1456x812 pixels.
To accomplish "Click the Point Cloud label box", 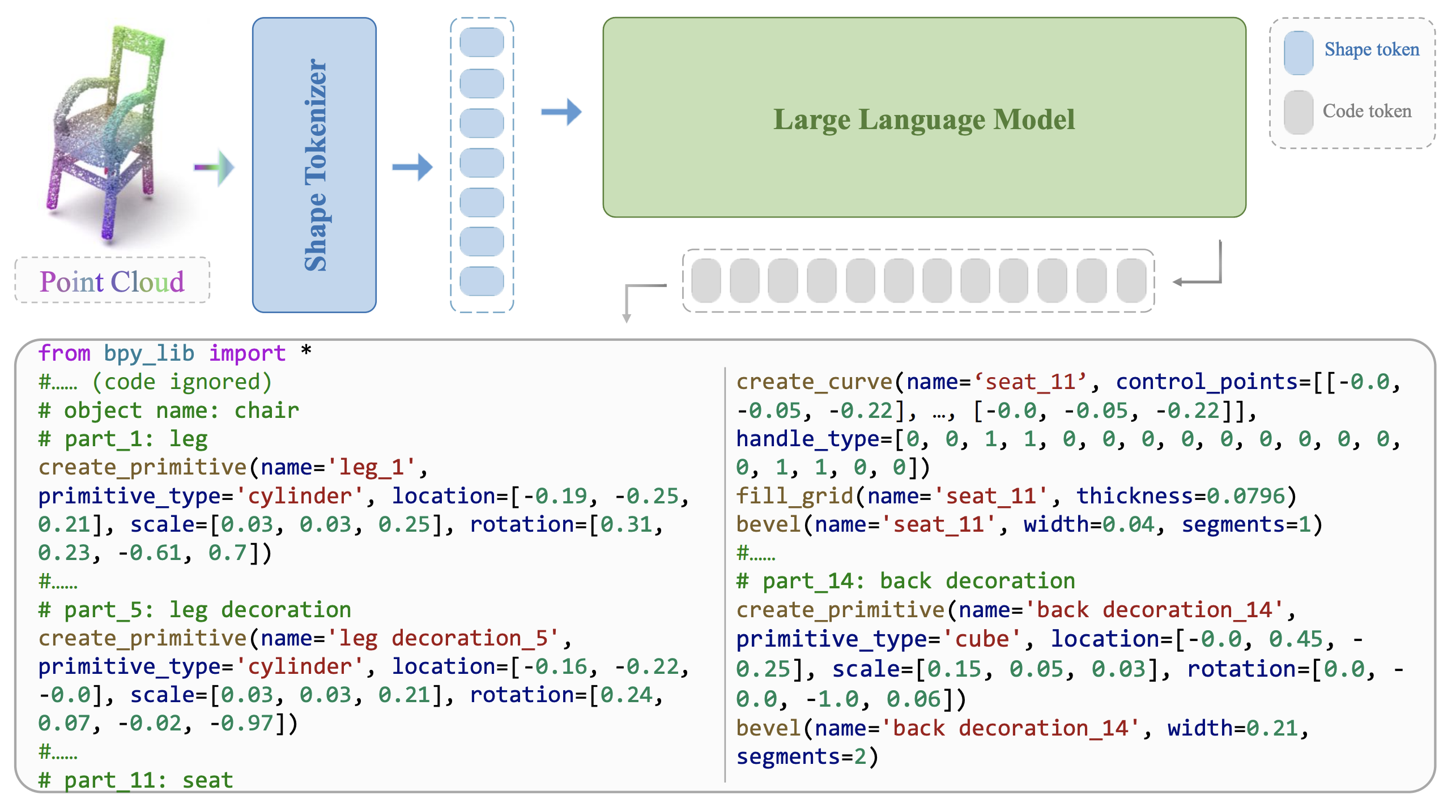I will 112,281.
